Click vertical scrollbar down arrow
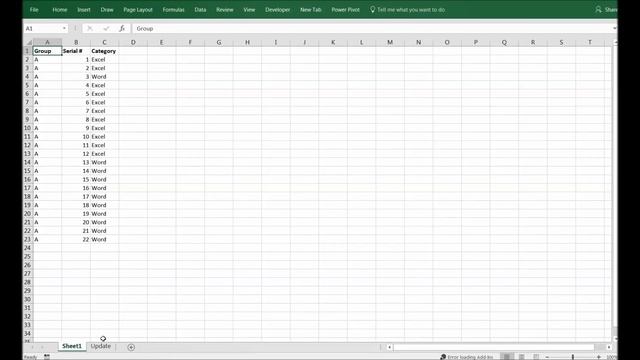The width and height of the screenshot is (640, 360). tap(615, 338)
